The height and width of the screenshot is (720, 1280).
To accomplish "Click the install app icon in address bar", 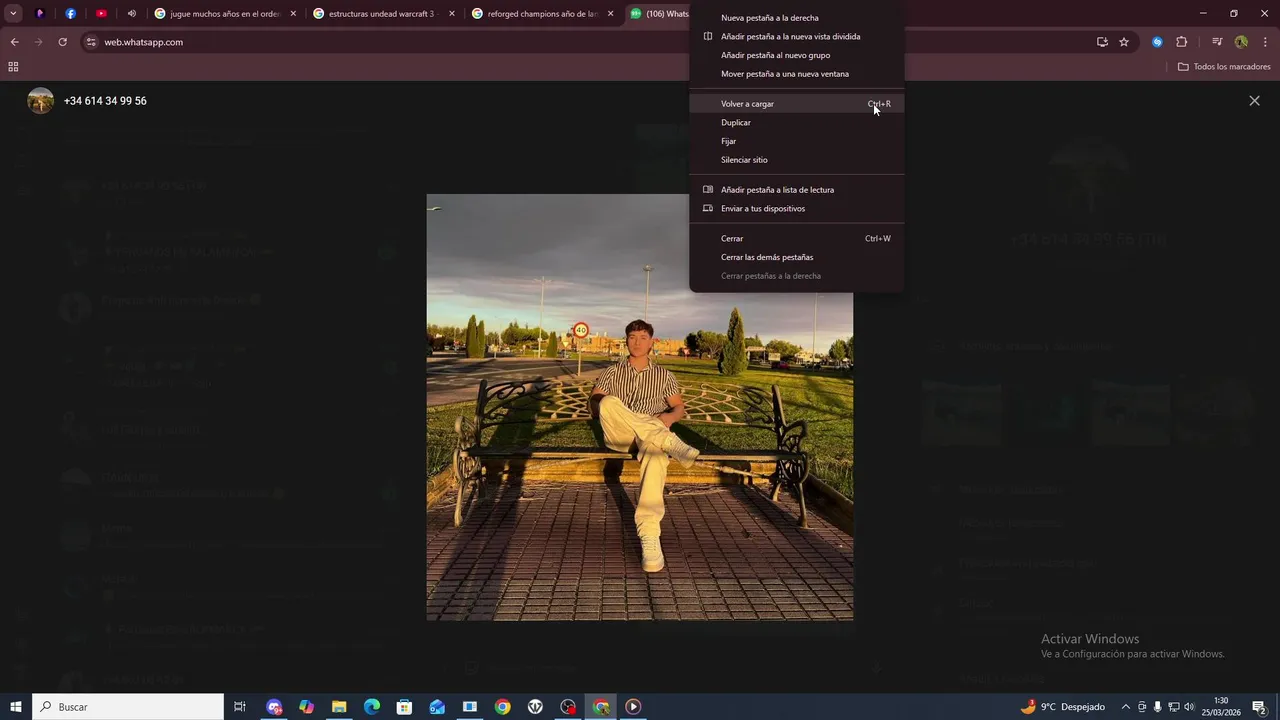I will click(x=1102, y=42).
